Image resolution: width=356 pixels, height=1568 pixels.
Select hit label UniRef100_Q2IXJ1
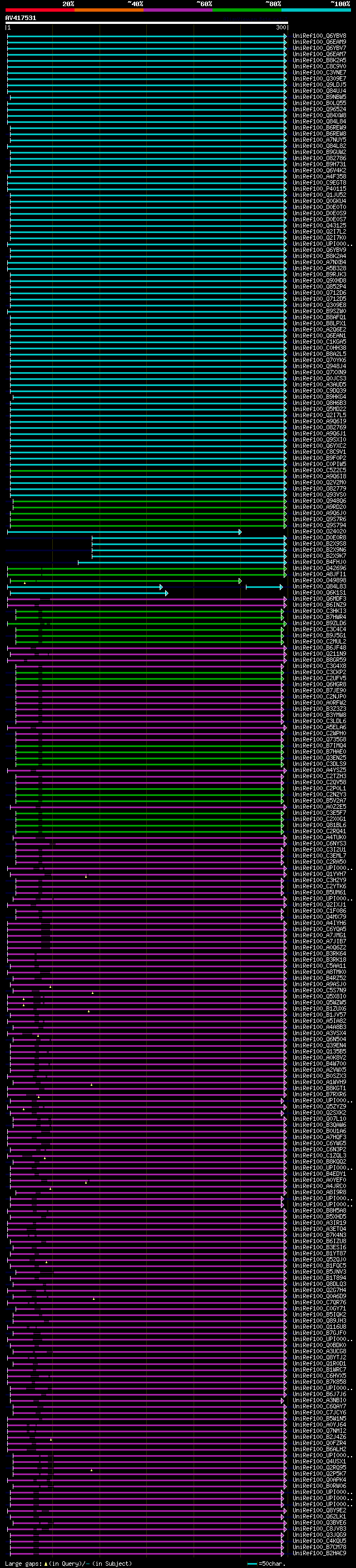coord(319,905)
